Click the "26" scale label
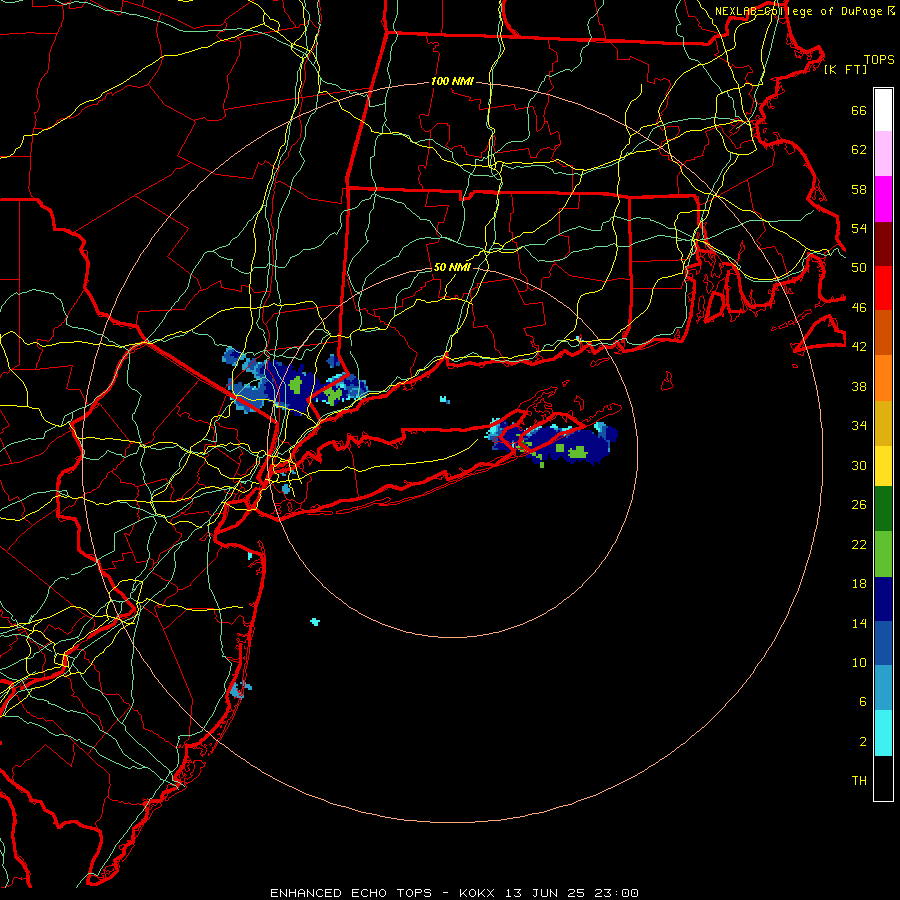900x900 pixels. (859, 505)
